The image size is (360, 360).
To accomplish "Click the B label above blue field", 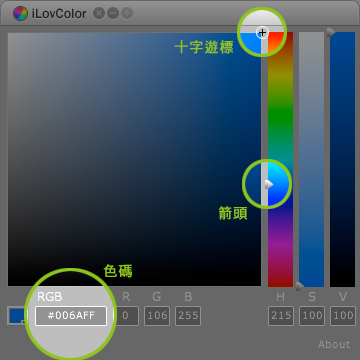I will click(188, 297).
